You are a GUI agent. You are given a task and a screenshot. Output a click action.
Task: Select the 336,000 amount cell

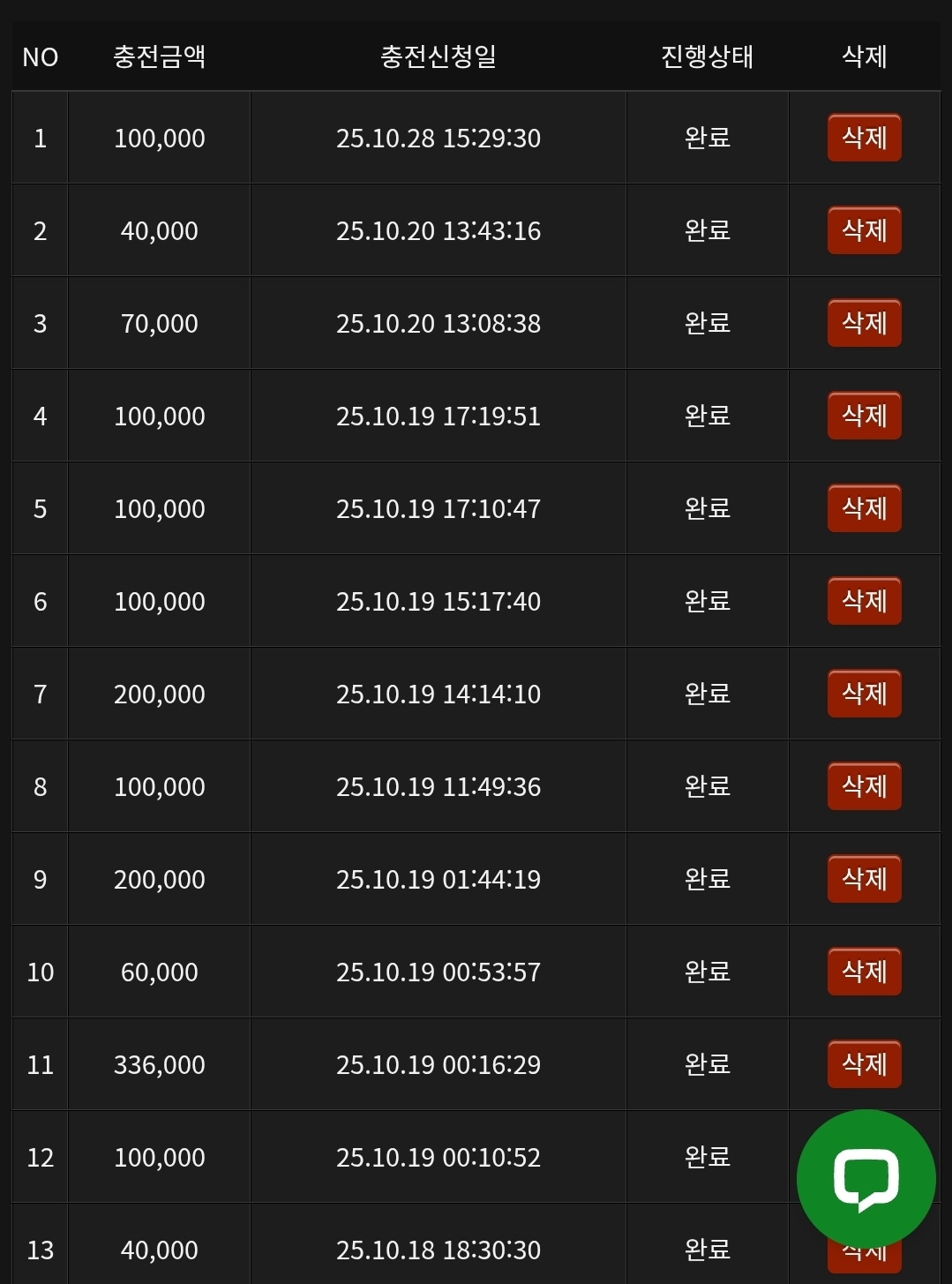click(x=160, y=1065)
